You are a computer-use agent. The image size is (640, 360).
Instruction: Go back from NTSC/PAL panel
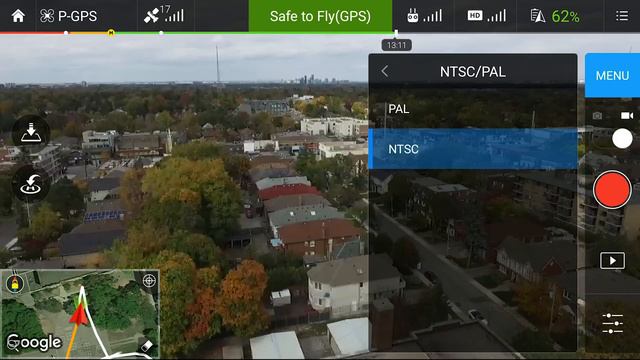(384, 71)
